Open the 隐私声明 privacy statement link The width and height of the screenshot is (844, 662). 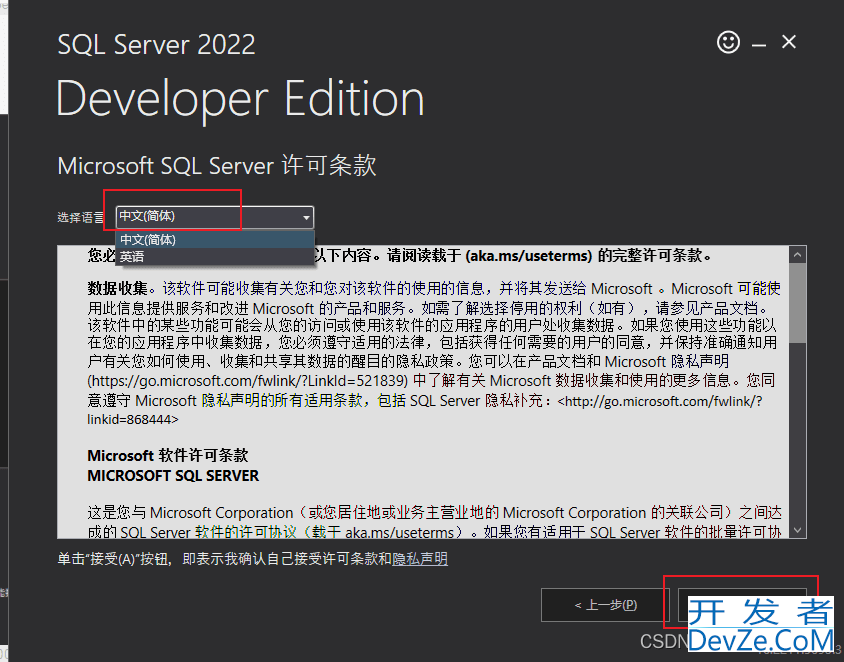click(x=420, y=559)
